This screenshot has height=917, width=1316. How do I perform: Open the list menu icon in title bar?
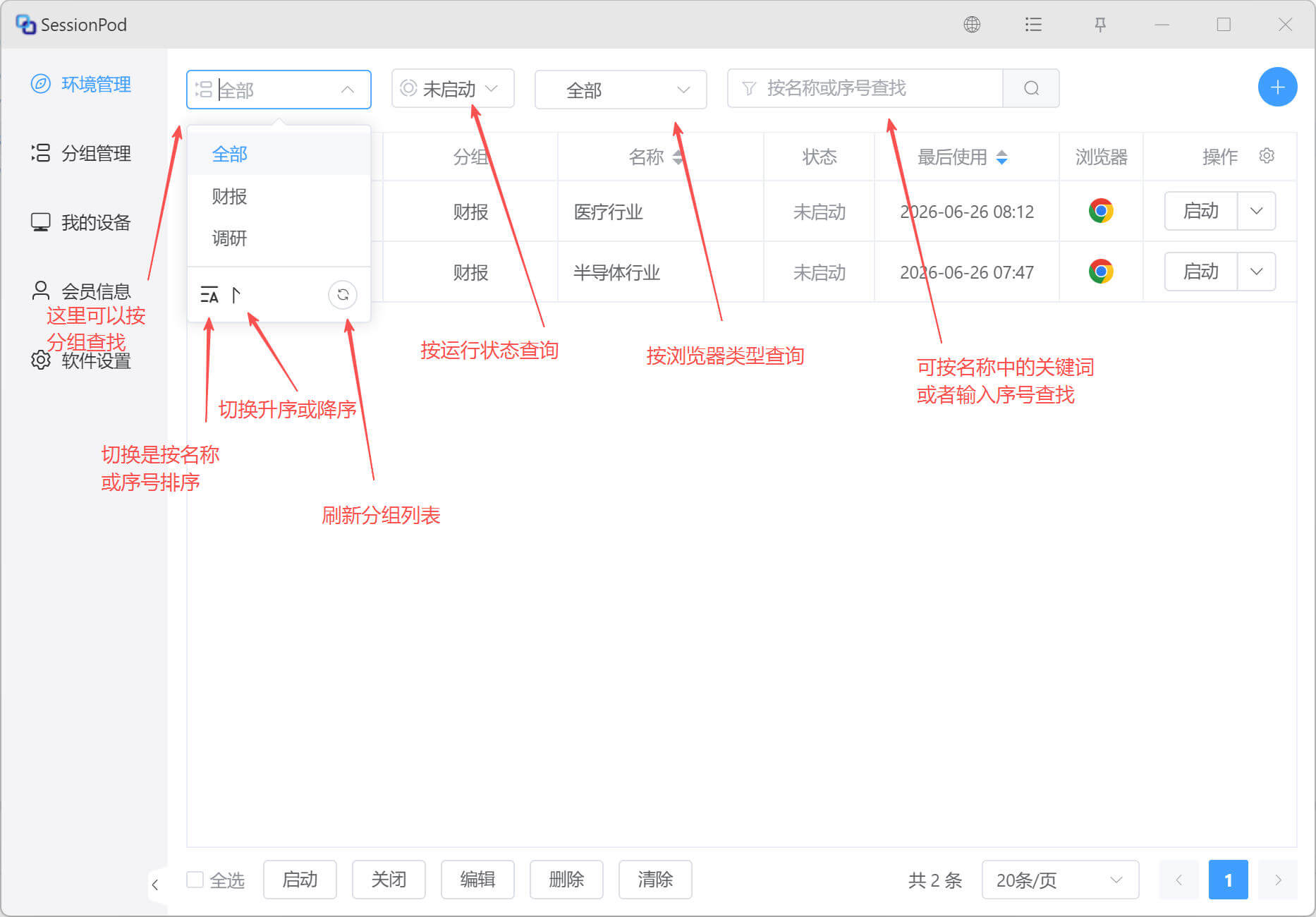click(x=1033, y=25)
